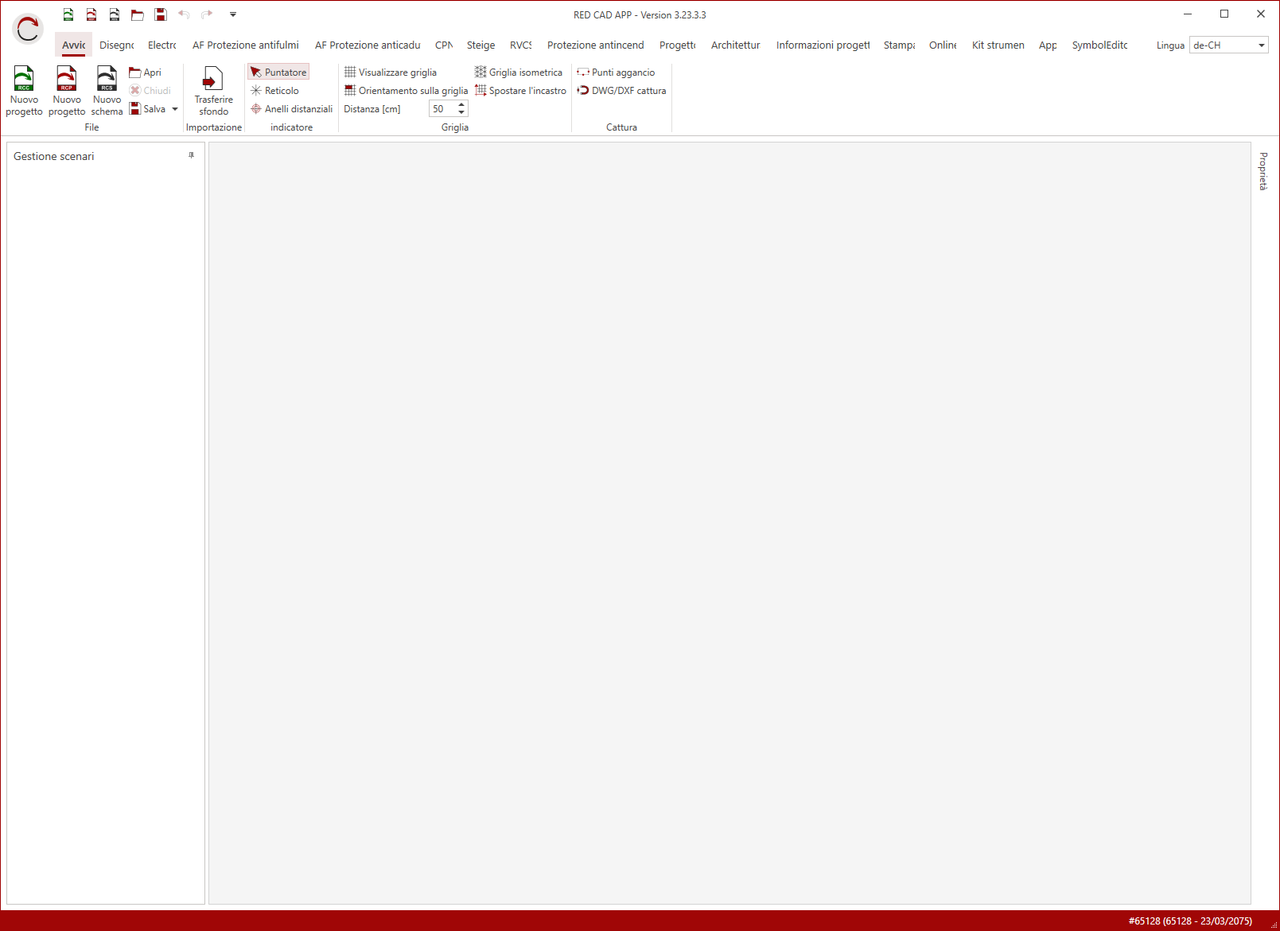Open the Protezione antincendio tab
The width and height of the screenshot is (1280, 931).
tap(595, 45)
